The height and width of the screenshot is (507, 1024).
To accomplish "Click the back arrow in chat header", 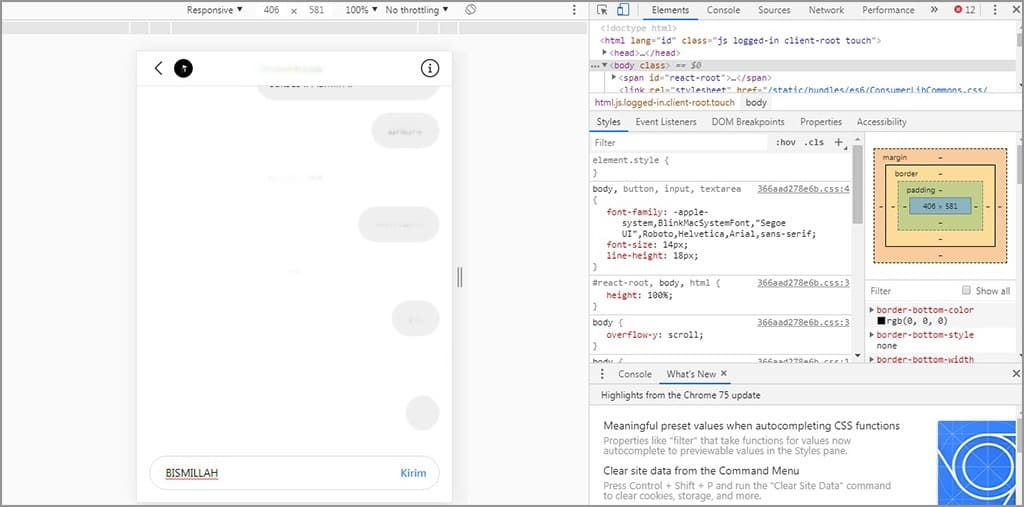I will [158, 68].
